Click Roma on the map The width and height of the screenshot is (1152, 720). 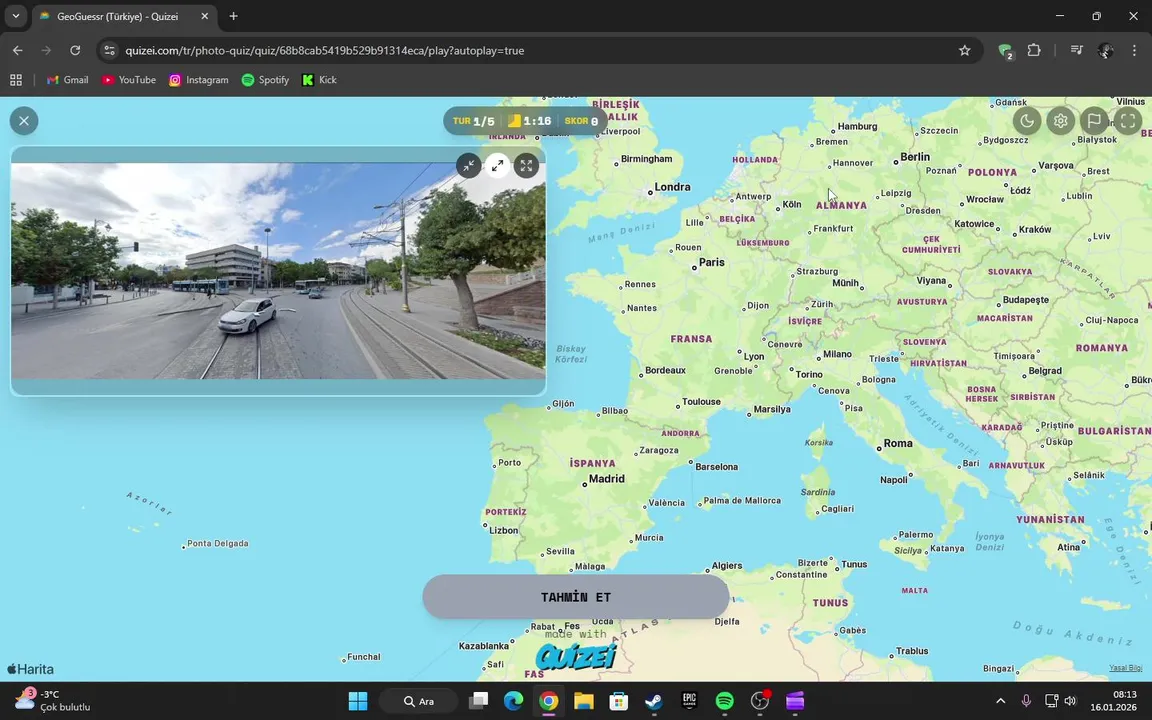[896, 444]
